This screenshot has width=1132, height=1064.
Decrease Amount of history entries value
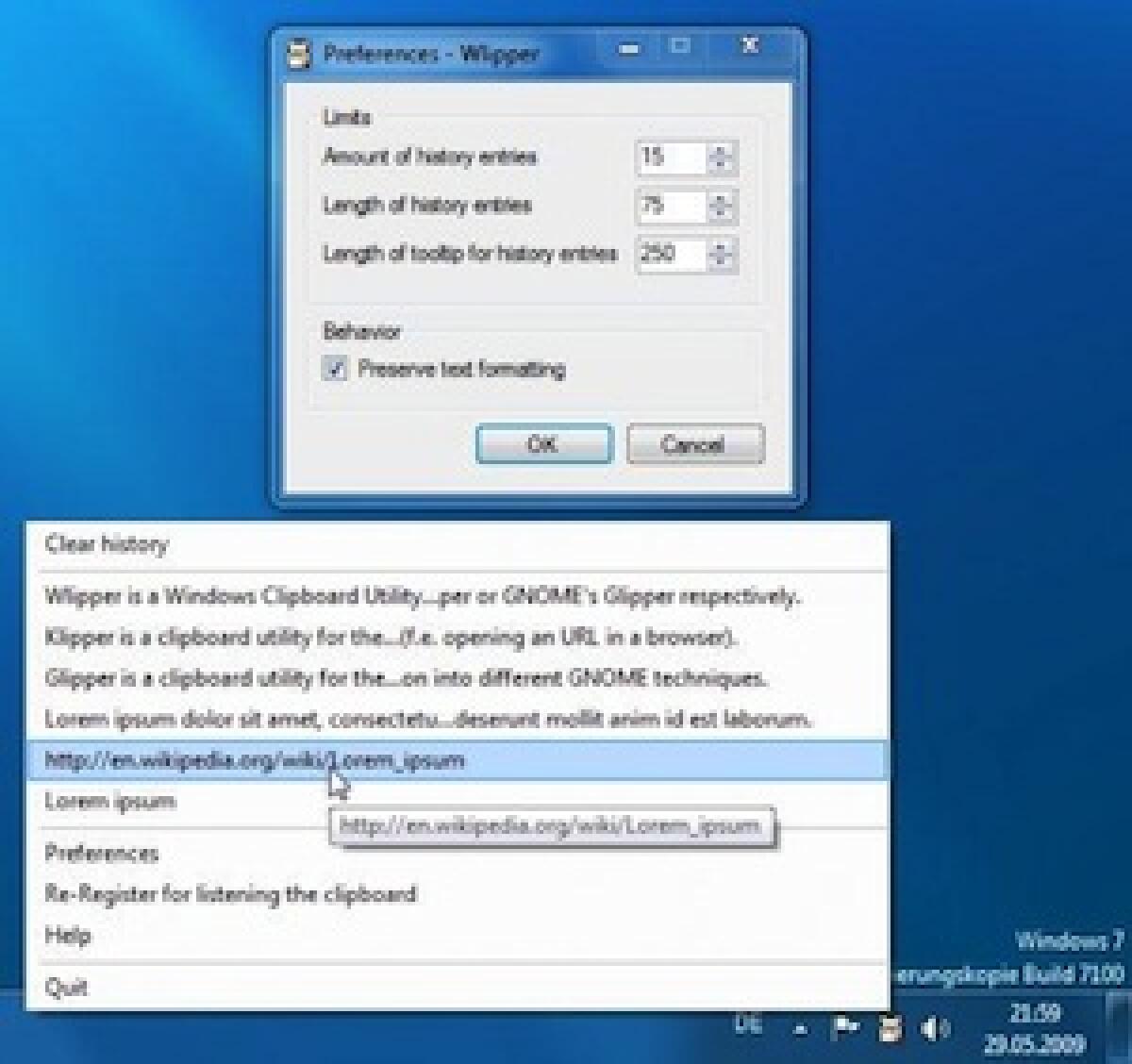coord(721,166)
